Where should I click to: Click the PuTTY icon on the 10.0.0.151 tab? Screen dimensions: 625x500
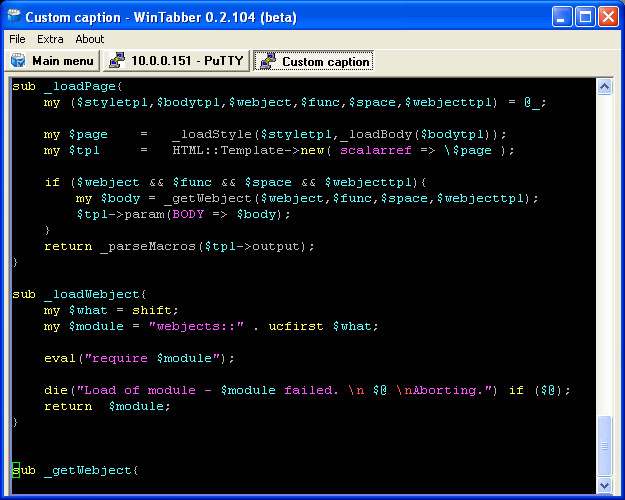(117, 61)
